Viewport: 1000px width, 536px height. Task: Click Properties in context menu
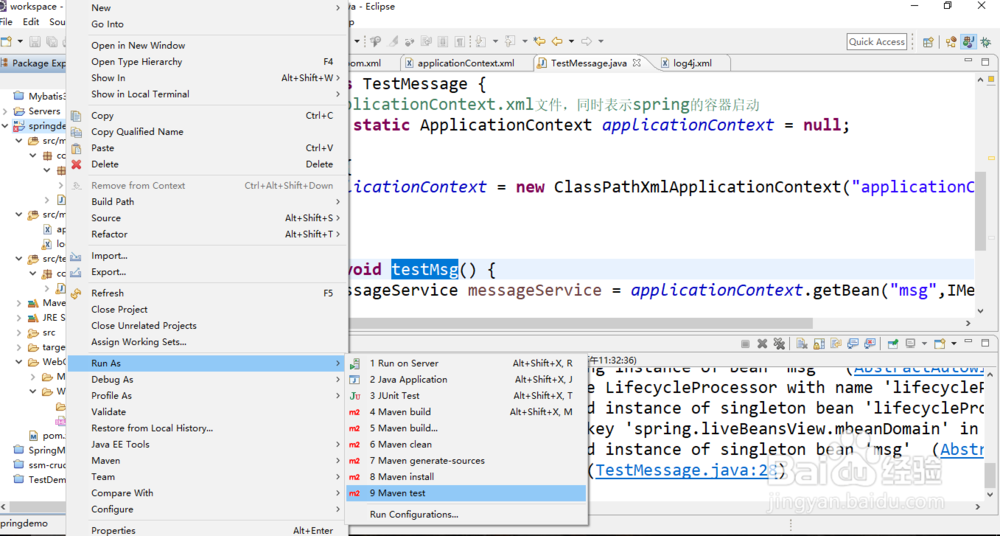pos(207,530)
